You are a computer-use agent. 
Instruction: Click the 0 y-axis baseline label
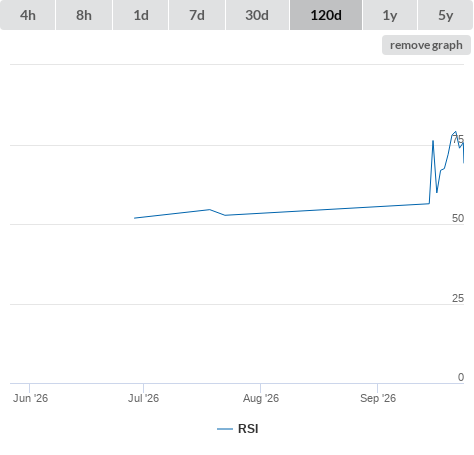pos(461,377)
